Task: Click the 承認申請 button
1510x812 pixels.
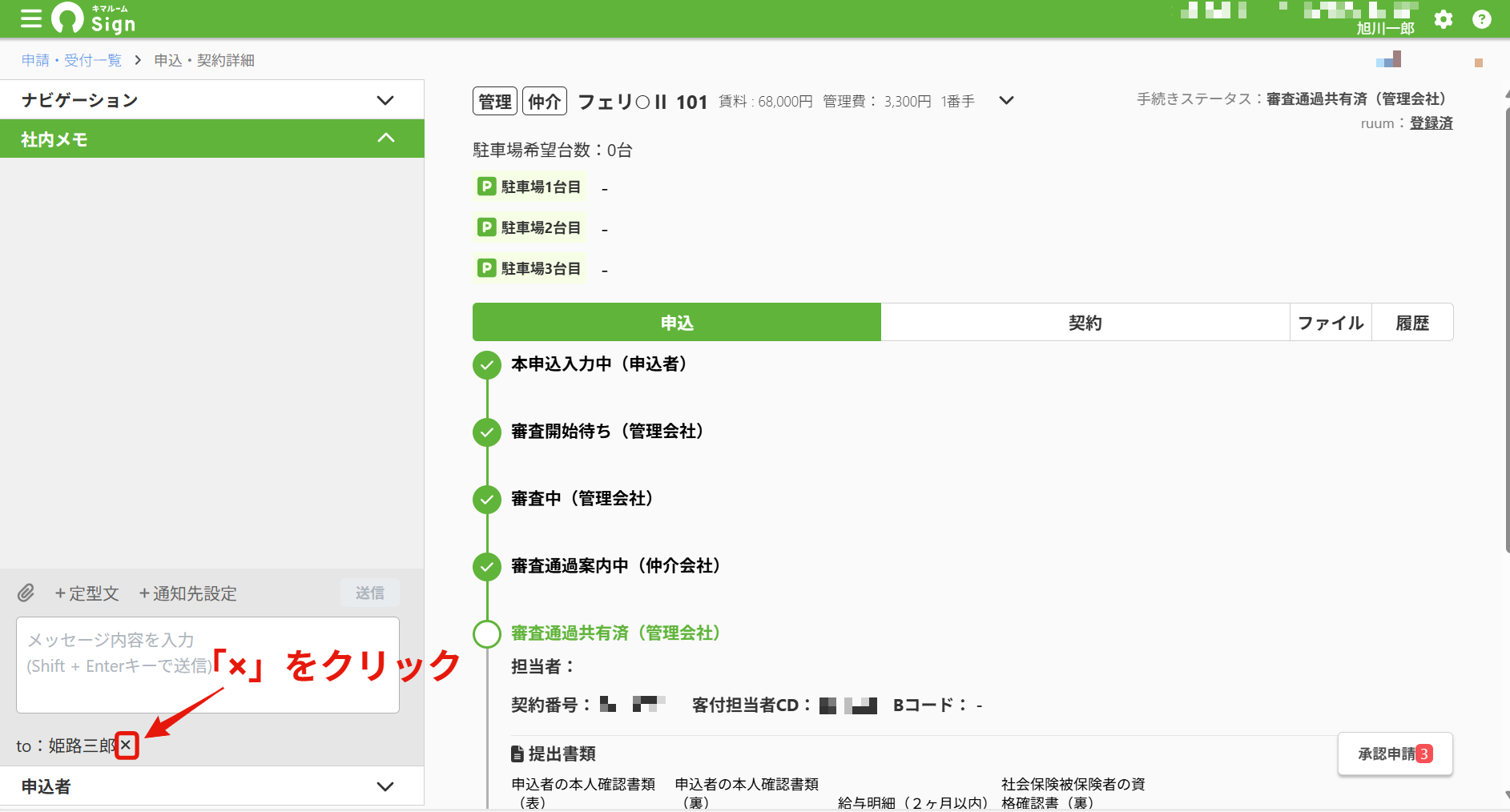Action: [1395, 754]
